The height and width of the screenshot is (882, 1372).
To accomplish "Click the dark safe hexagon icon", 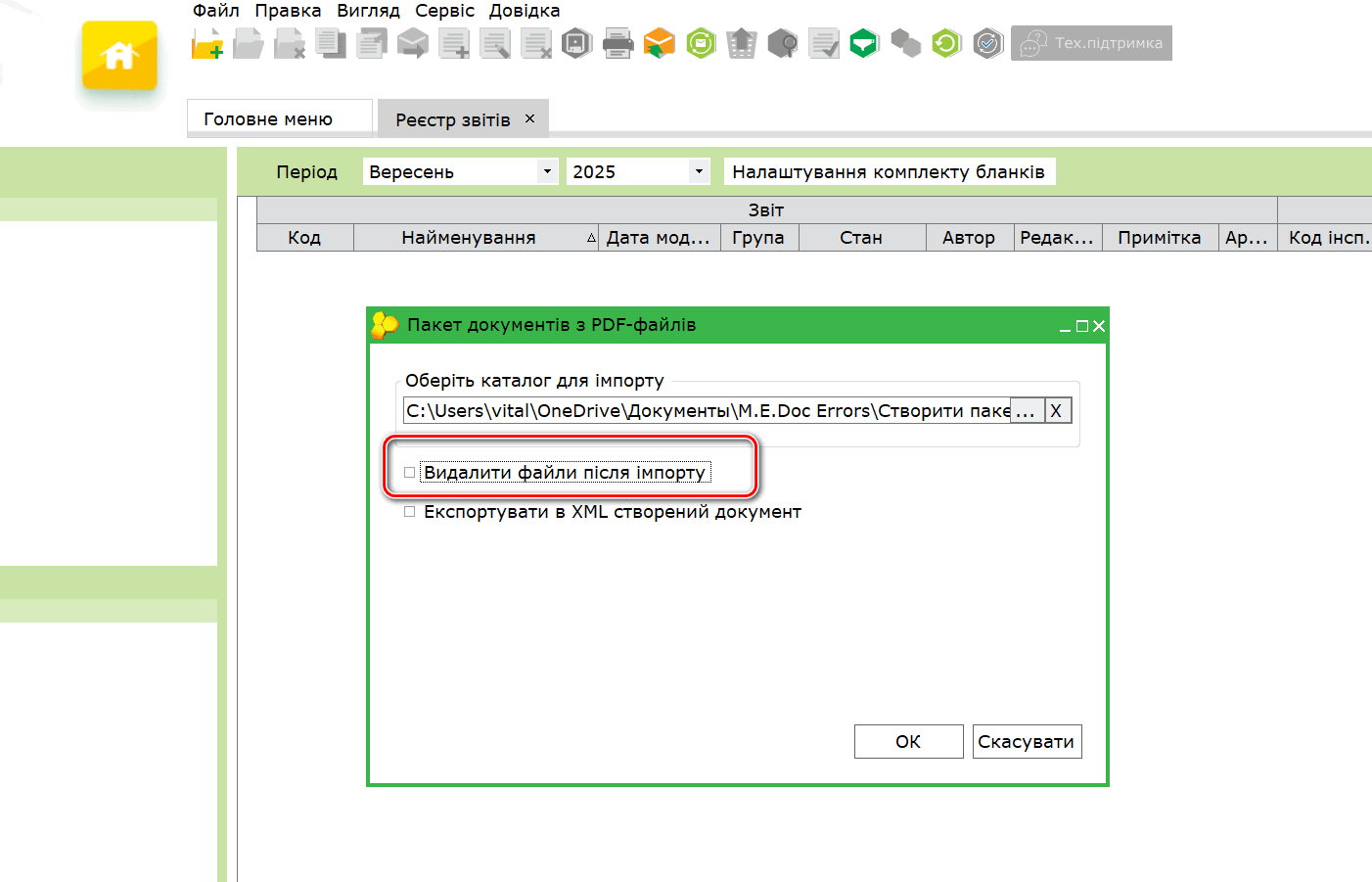I will tap(577, 44).
